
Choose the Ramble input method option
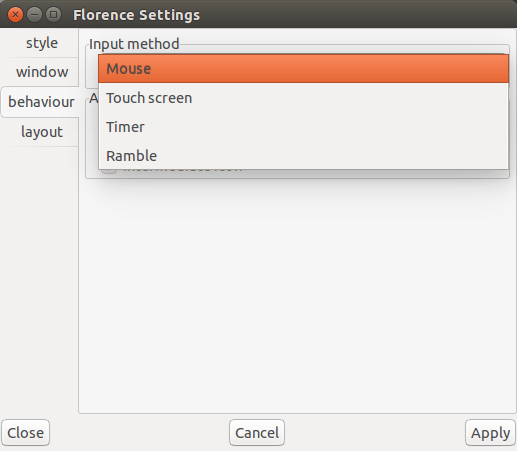coord(303,156)
